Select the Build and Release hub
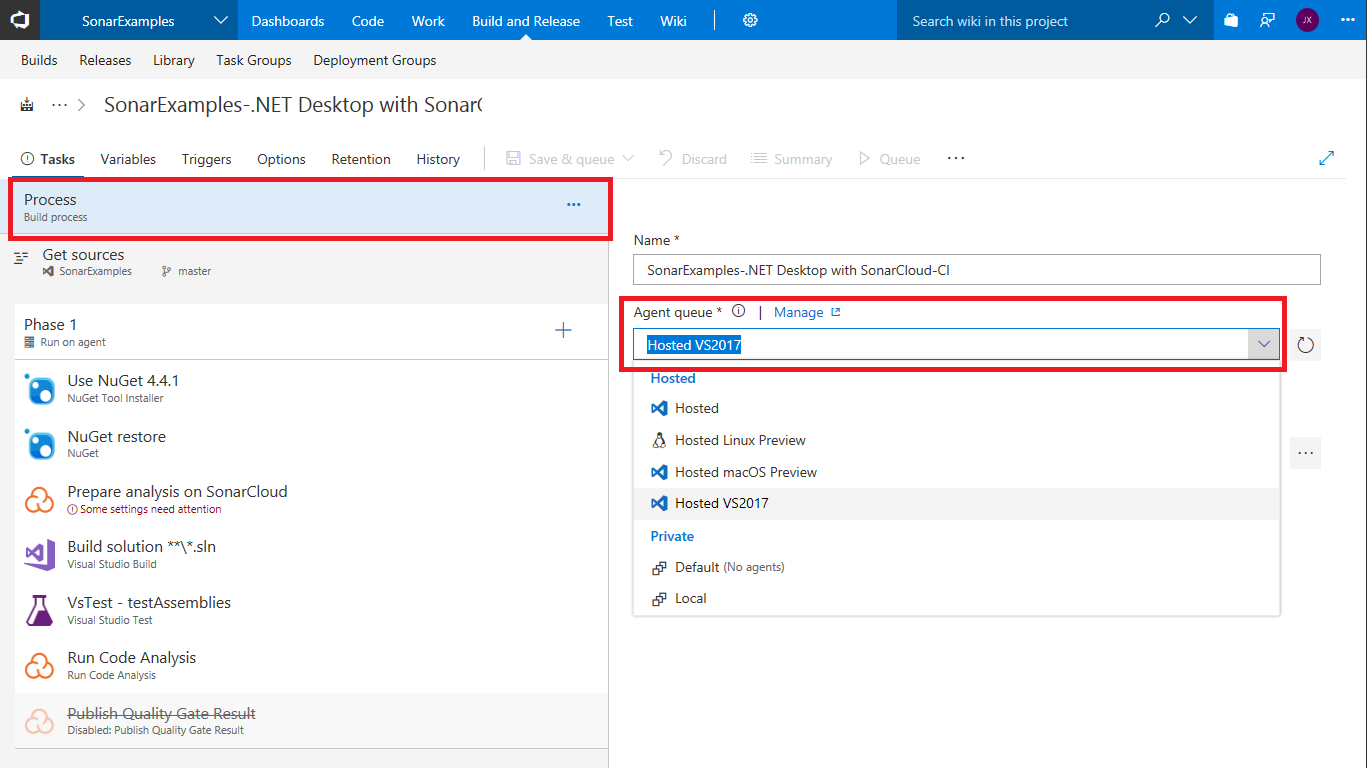This screenshot has height=768, width=1367. 526,21
